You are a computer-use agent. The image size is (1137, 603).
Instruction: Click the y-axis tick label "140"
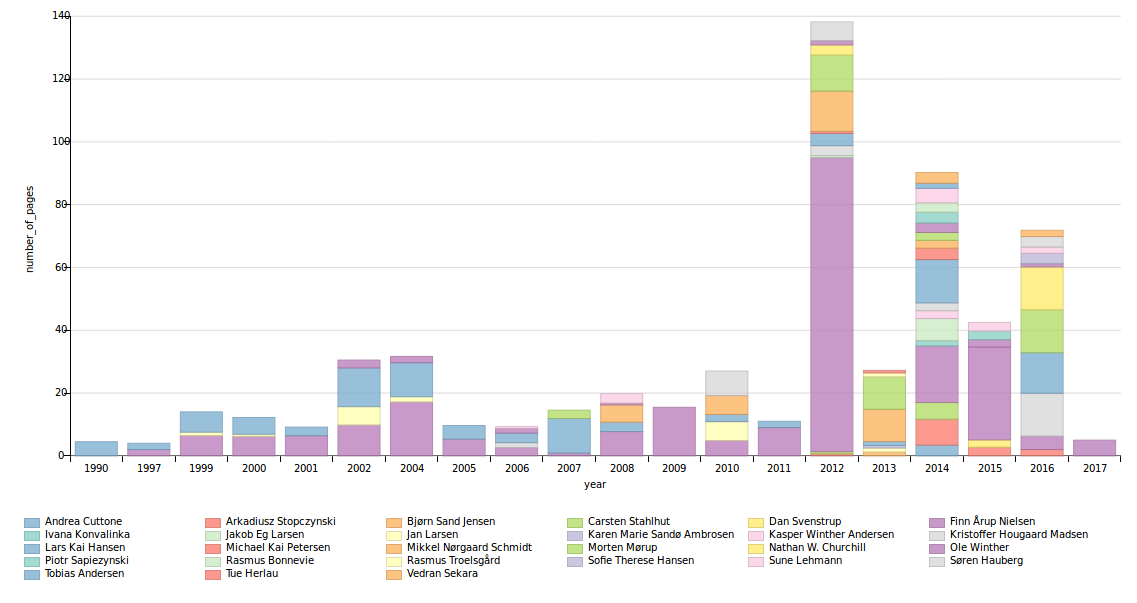point(60,15)
